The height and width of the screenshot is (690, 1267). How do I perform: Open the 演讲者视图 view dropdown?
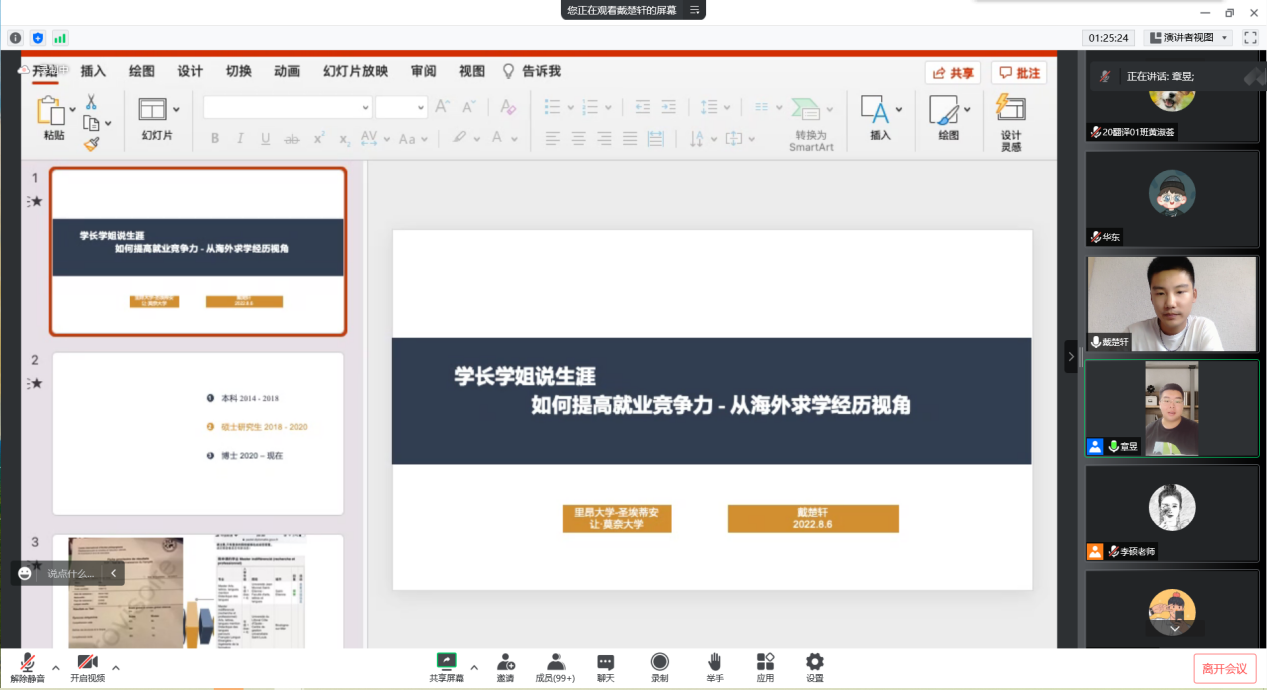[x=1188, y=38]
